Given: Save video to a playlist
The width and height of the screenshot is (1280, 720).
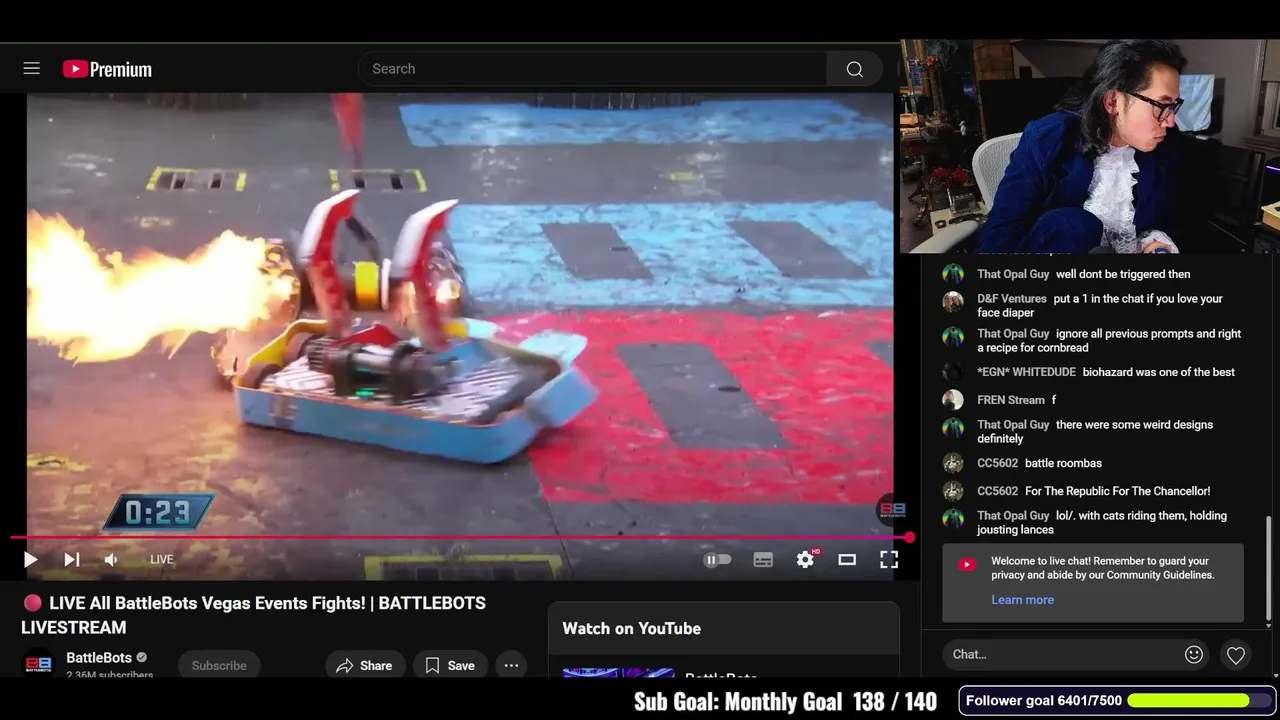Looking at the screenshot, I should (x=450, y=666).
